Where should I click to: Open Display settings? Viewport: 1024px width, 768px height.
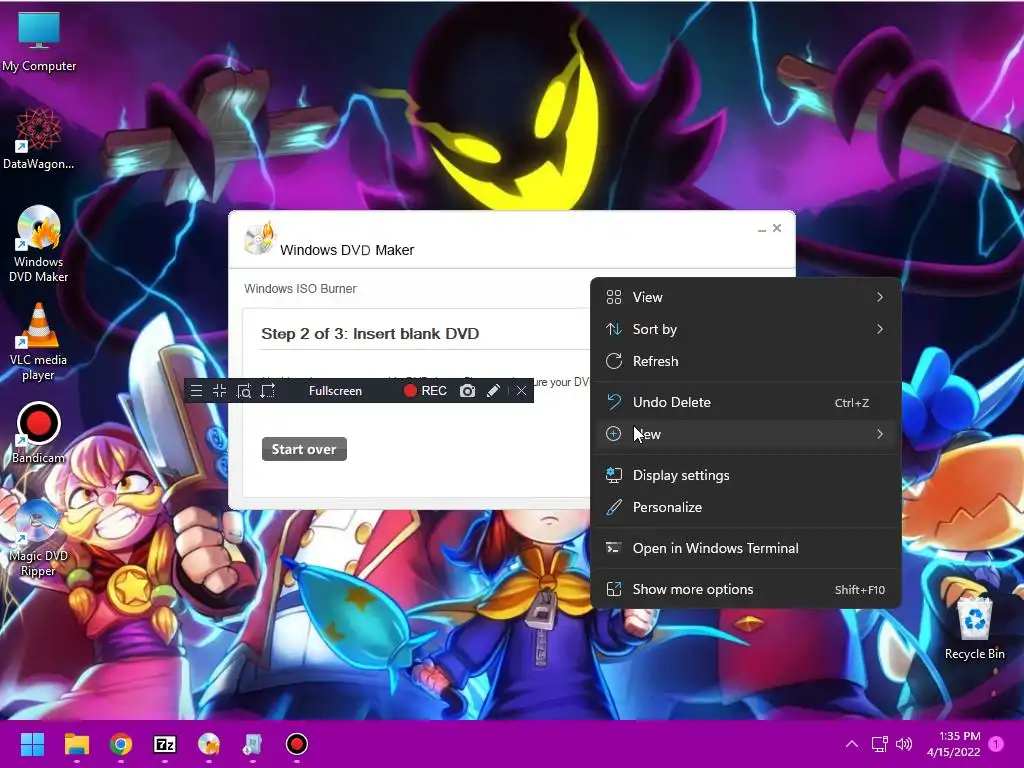point(745,475)
